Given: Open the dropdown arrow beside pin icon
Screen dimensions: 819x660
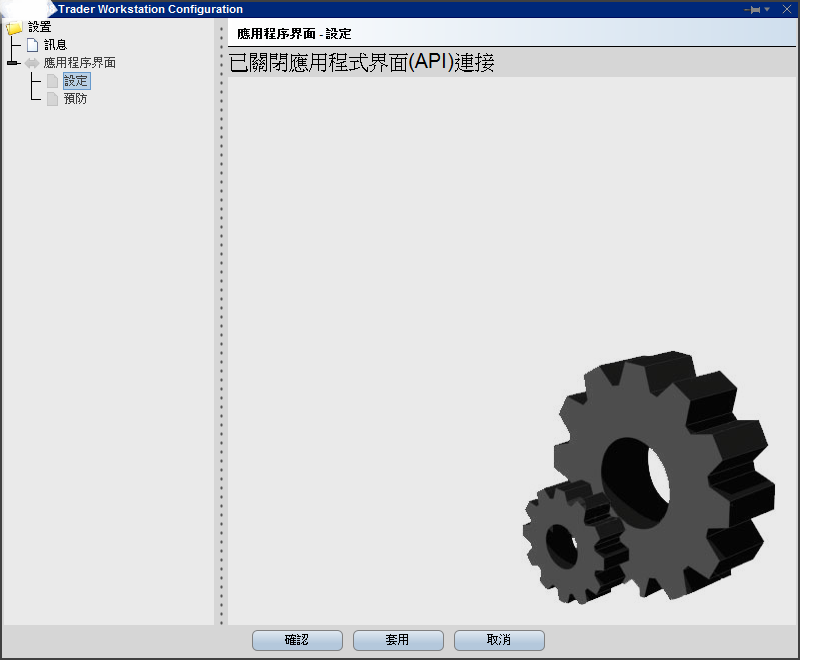Looking at the screenshot, I should 767,9.
